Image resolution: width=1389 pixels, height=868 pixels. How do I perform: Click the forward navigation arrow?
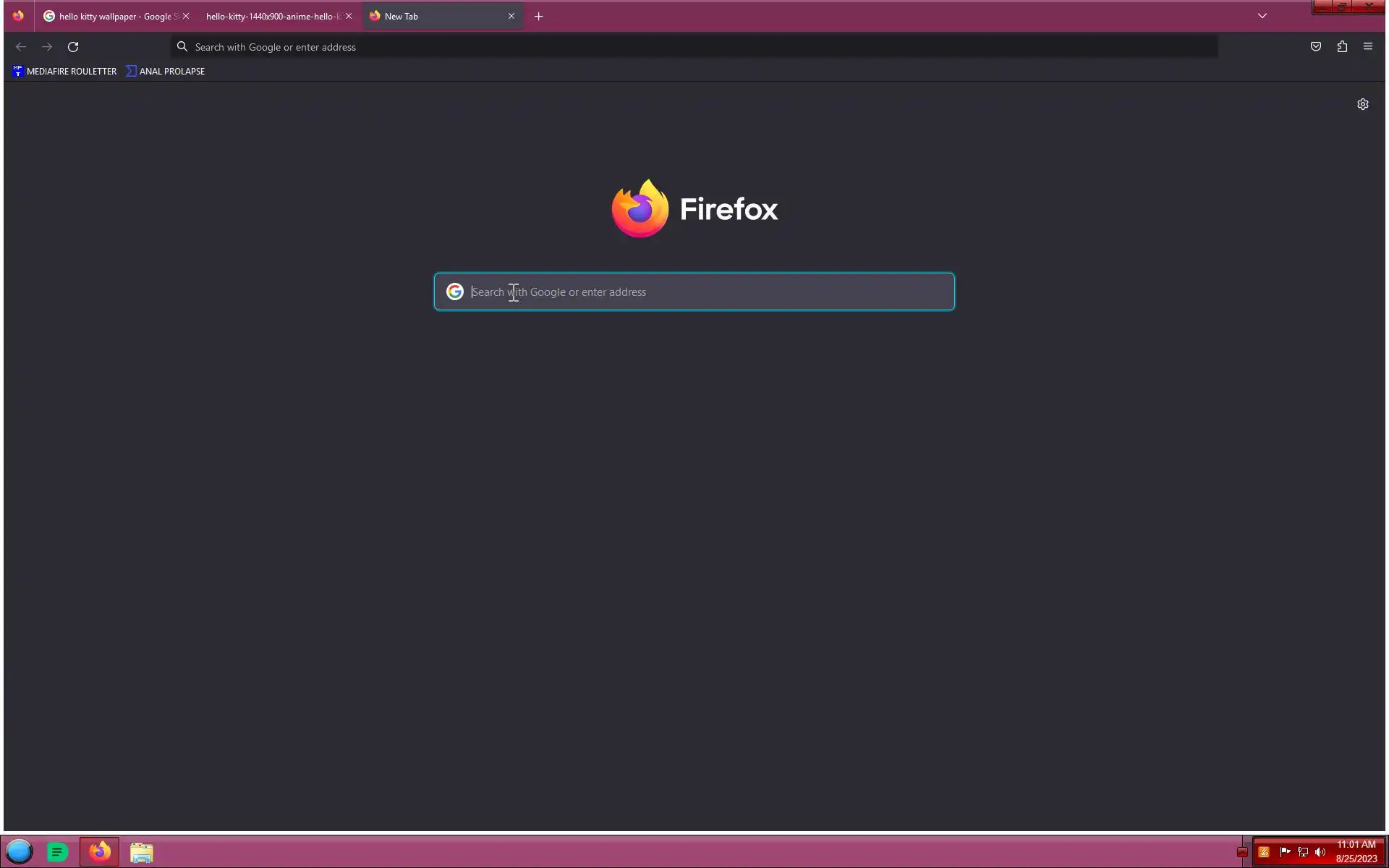click(47, 47)
